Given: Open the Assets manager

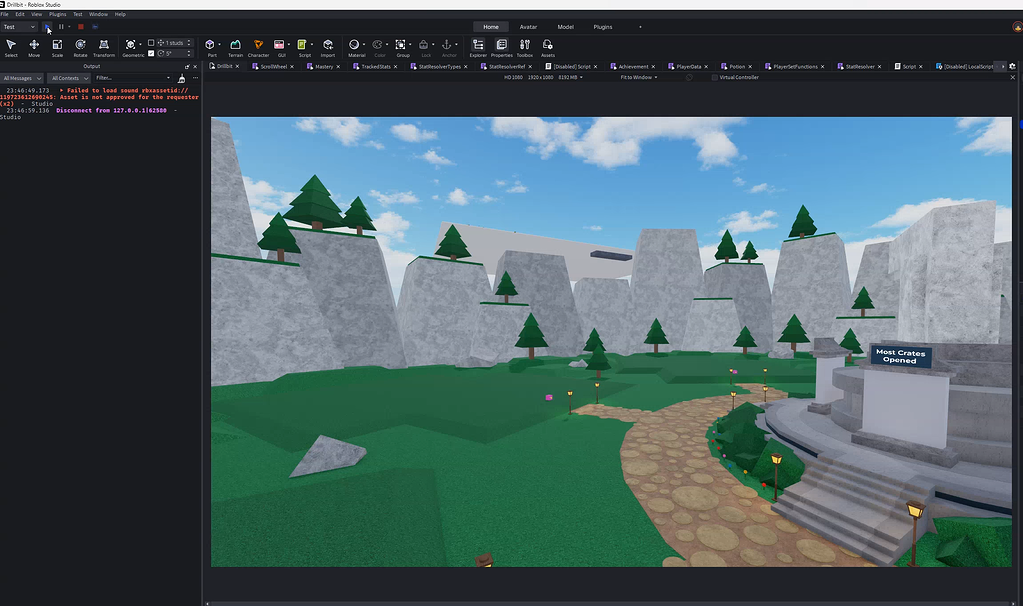Looking at the screenshot, I should [548, 48].
